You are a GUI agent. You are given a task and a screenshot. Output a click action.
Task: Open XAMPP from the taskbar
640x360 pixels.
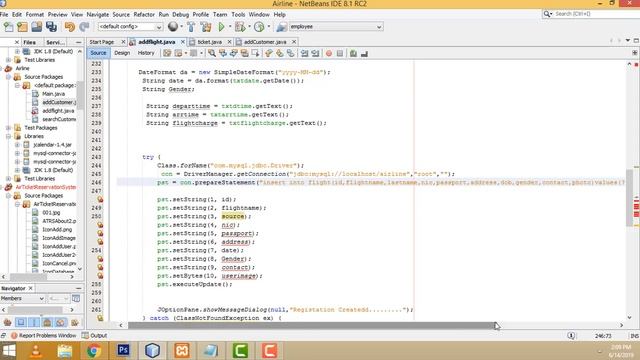[x=182, y=350]
